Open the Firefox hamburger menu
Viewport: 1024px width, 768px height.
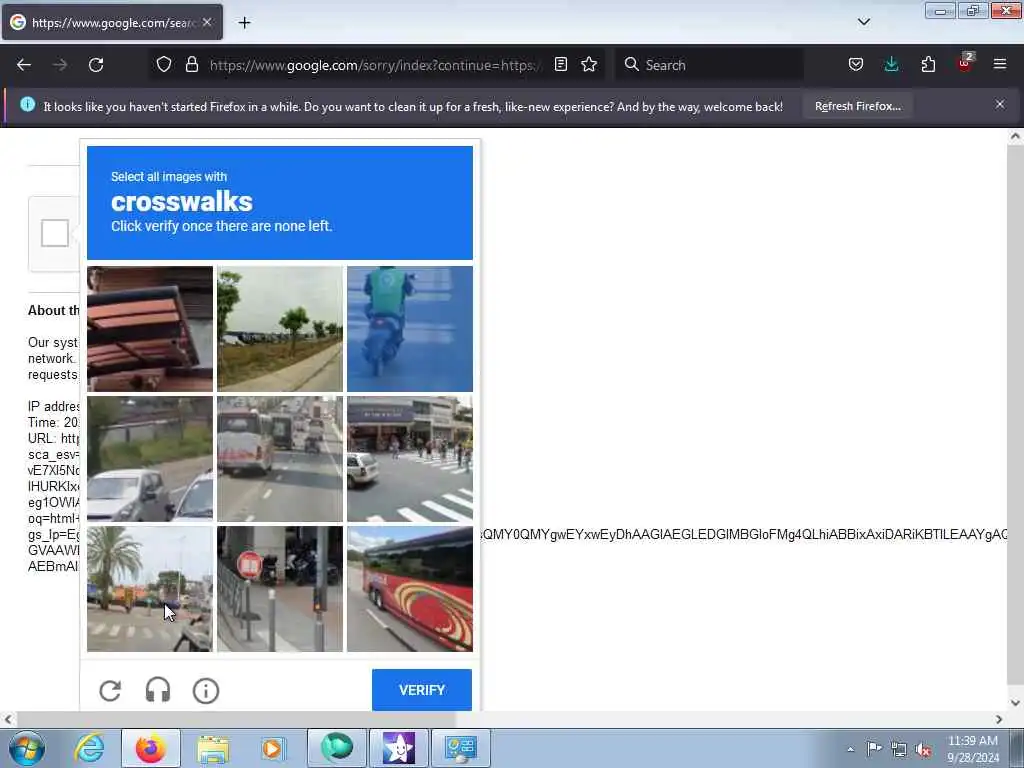pyautogui.click(x=1000, y=64)
